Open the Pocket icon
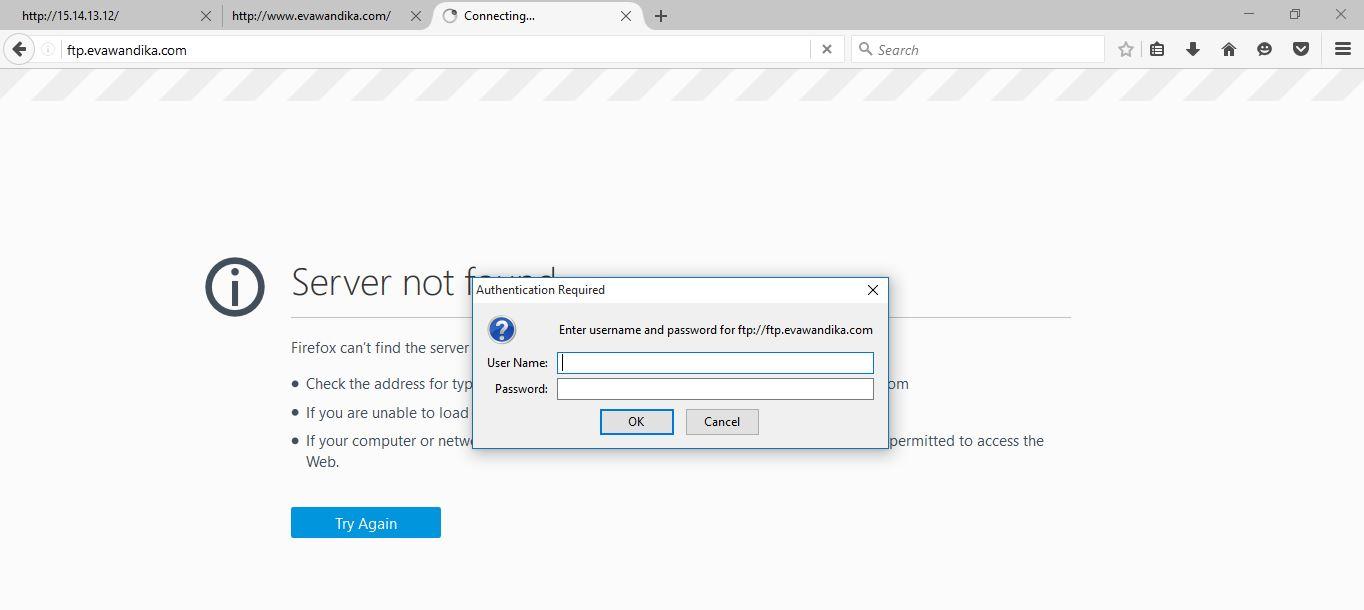Viewport: 1364px width, 610px height. tap(1301, 49)
